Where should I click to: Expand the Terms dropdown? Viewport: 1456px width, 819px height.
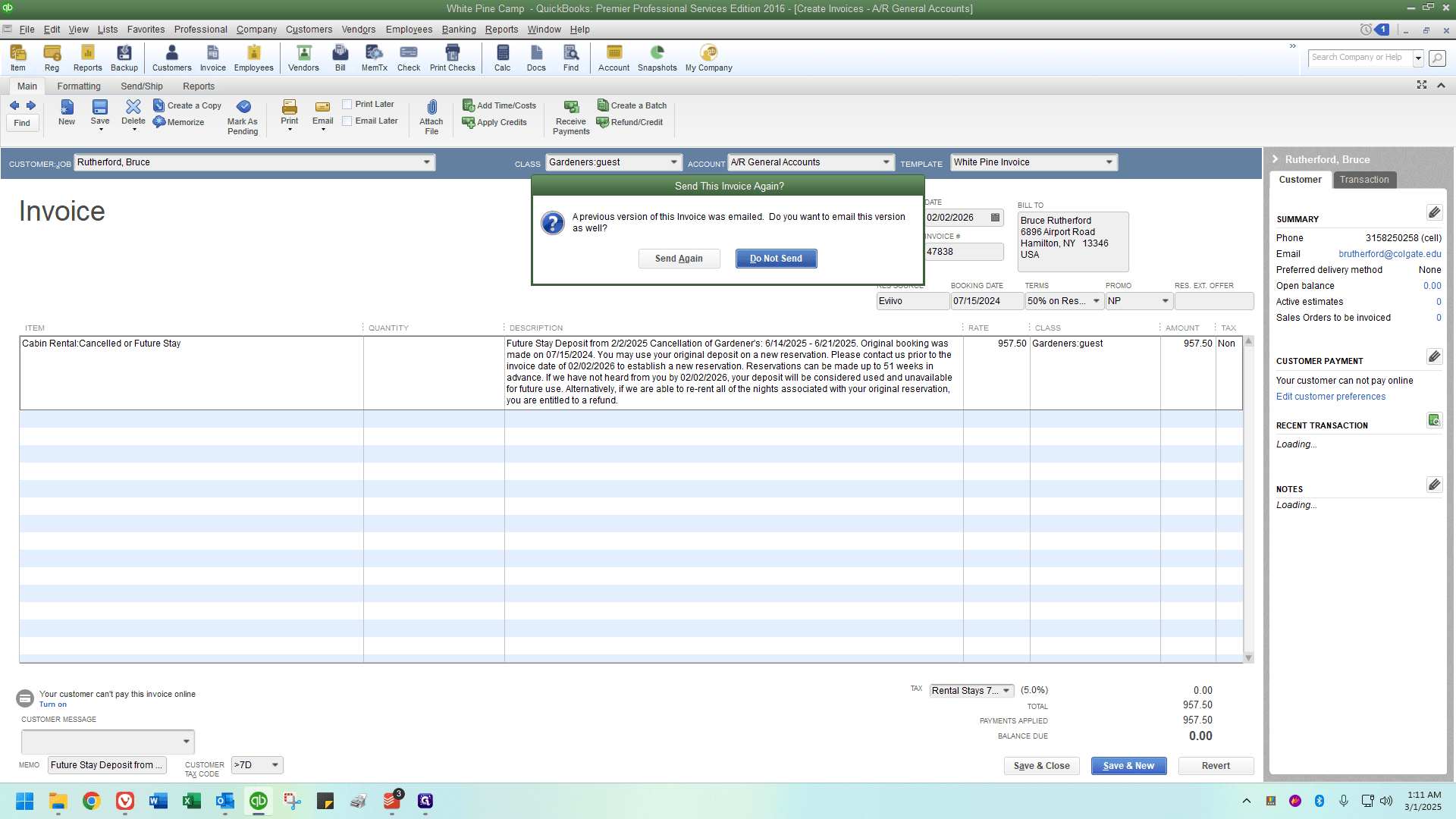1097,301
